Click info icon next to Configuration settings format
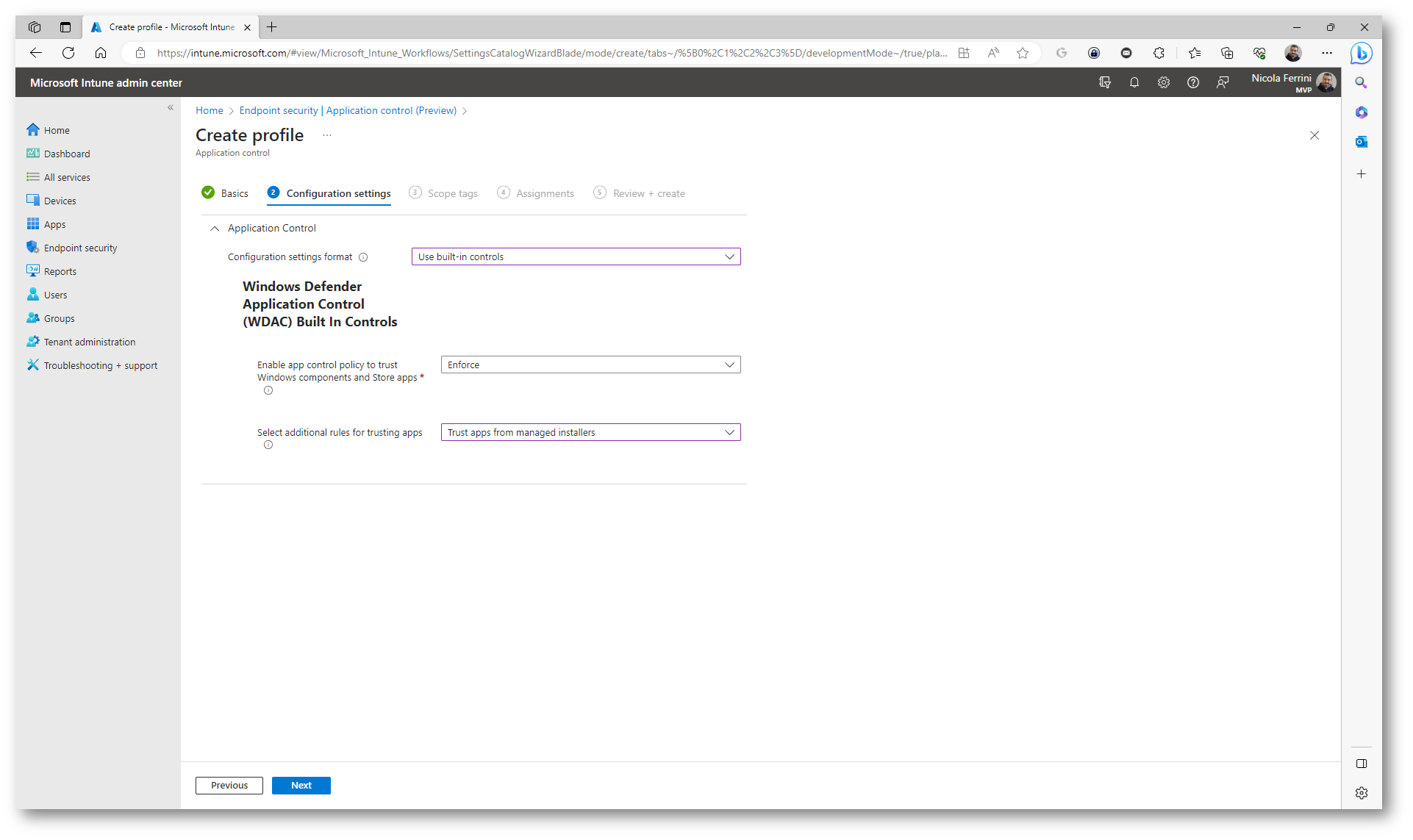The image size is (1413, 840). coord(363,257)
